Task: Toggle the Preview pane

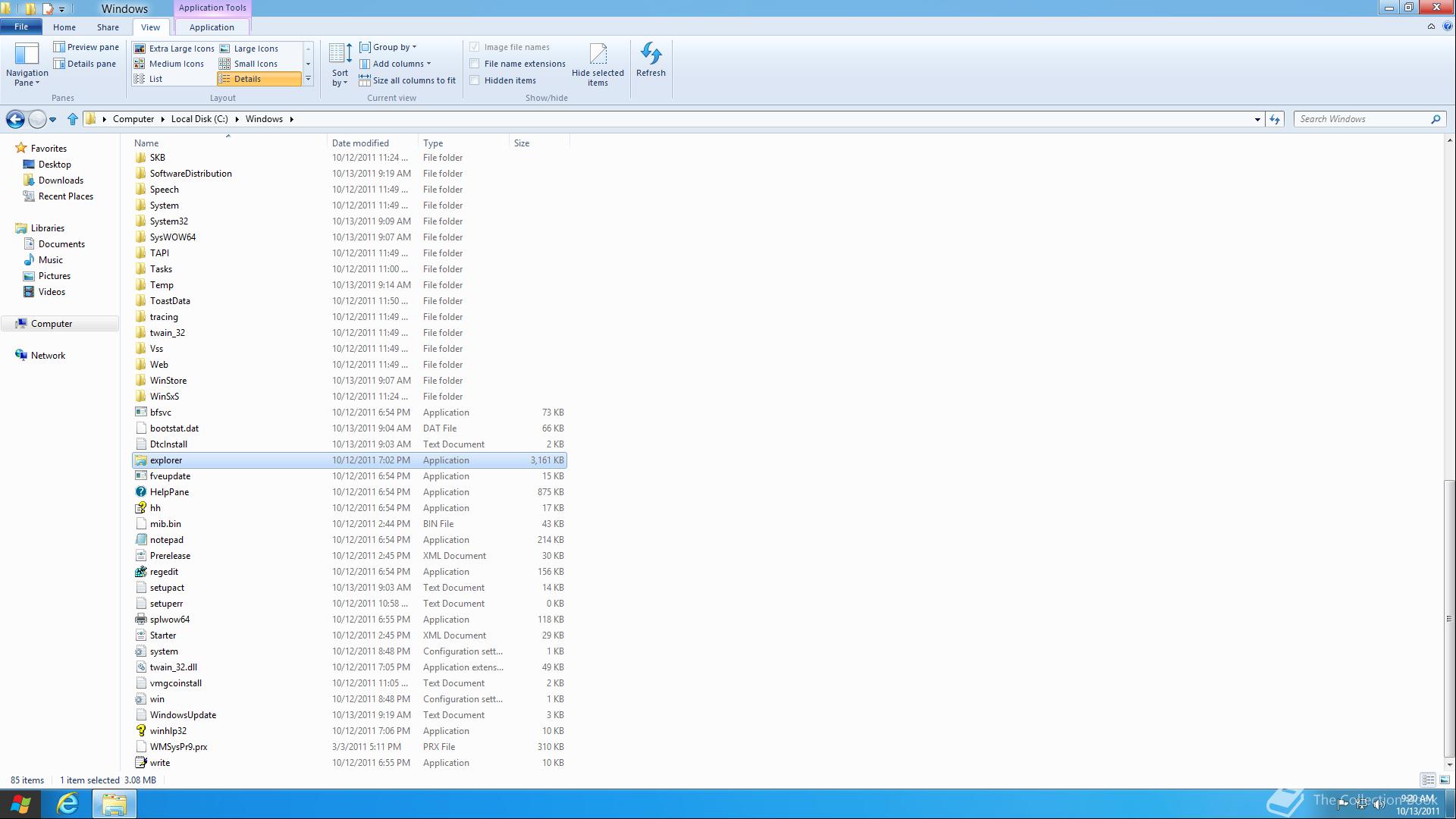Action: (x=86, y=47)
